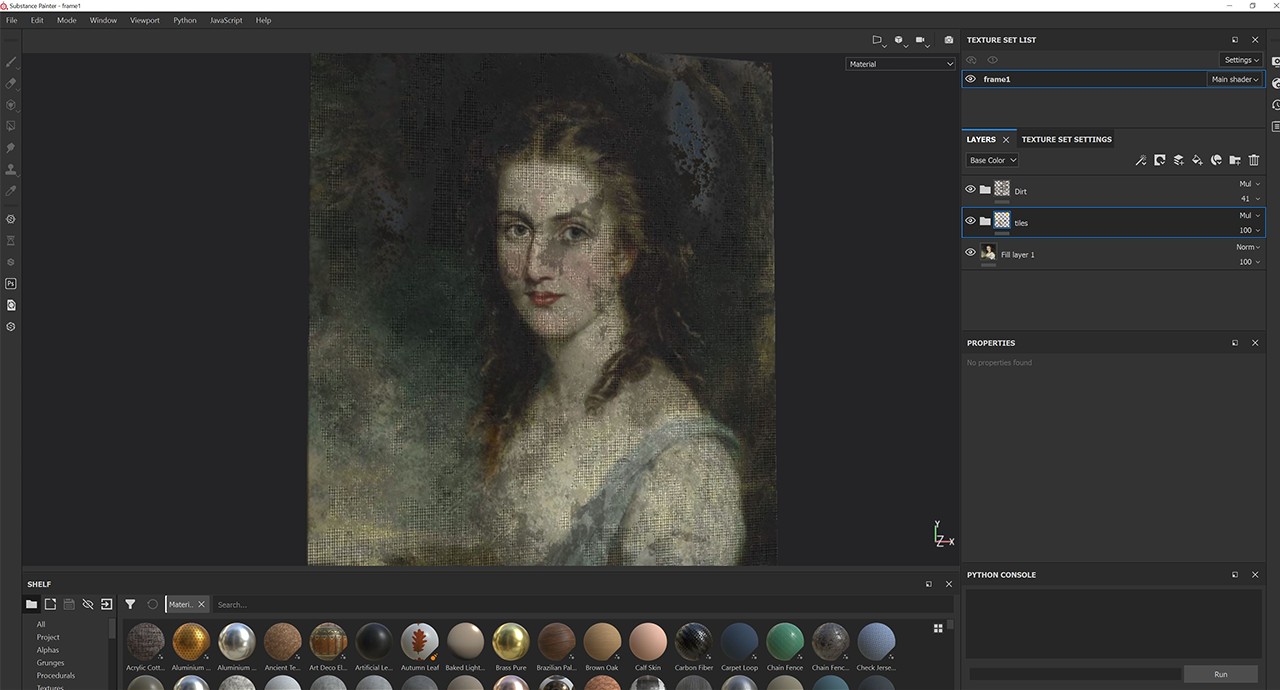Select the Paint brush tool
Viewport: 1280px width, 690px height.
(x=11, y=62)
